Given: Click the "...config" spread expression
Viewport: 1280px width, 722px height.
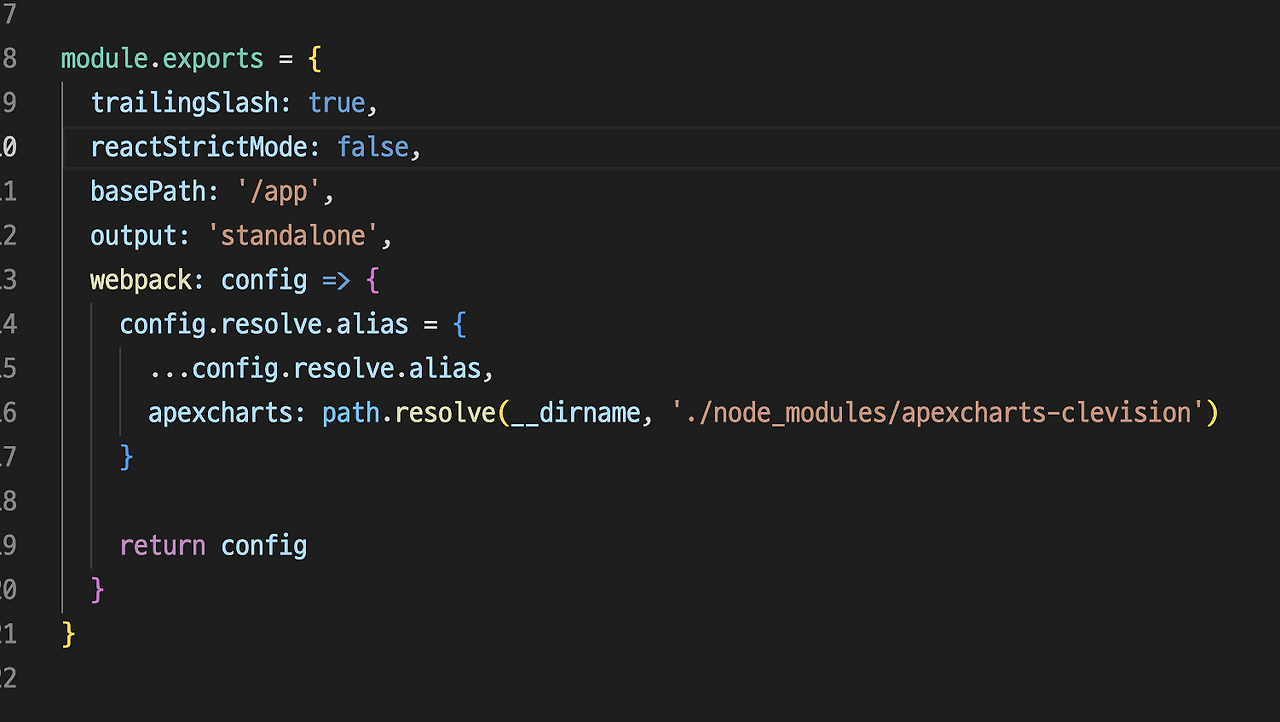Looking at the screenshot, I should (x=213, y=368).
